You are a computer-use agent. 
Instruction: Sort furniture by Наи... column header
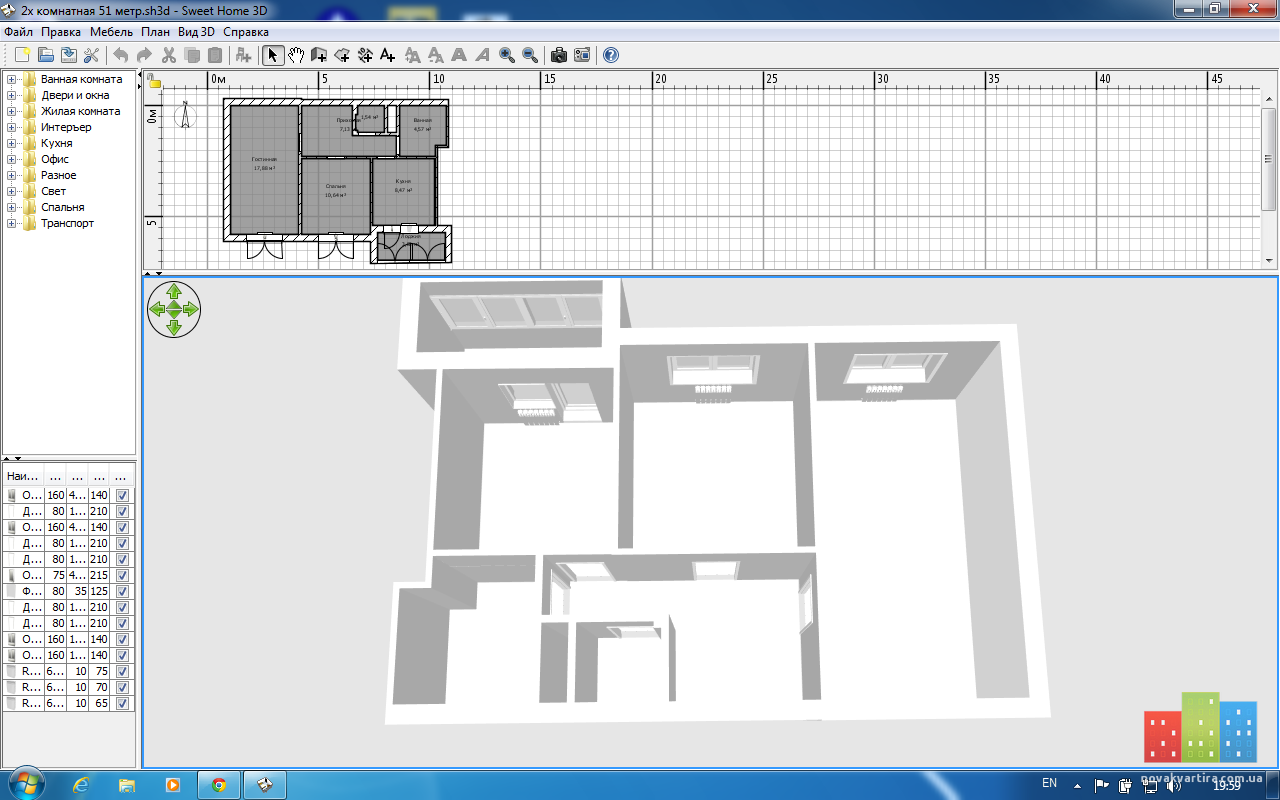click(x=24, y=476)
